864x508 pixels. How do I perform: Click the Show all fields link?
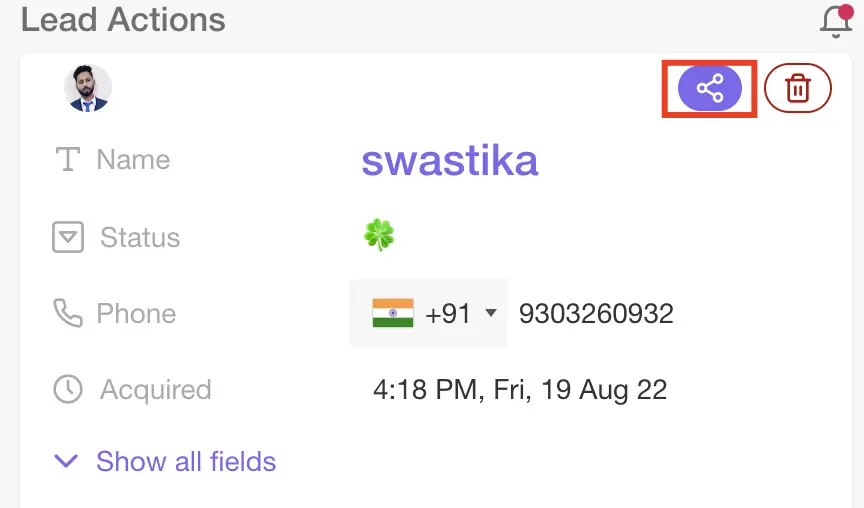186,461
